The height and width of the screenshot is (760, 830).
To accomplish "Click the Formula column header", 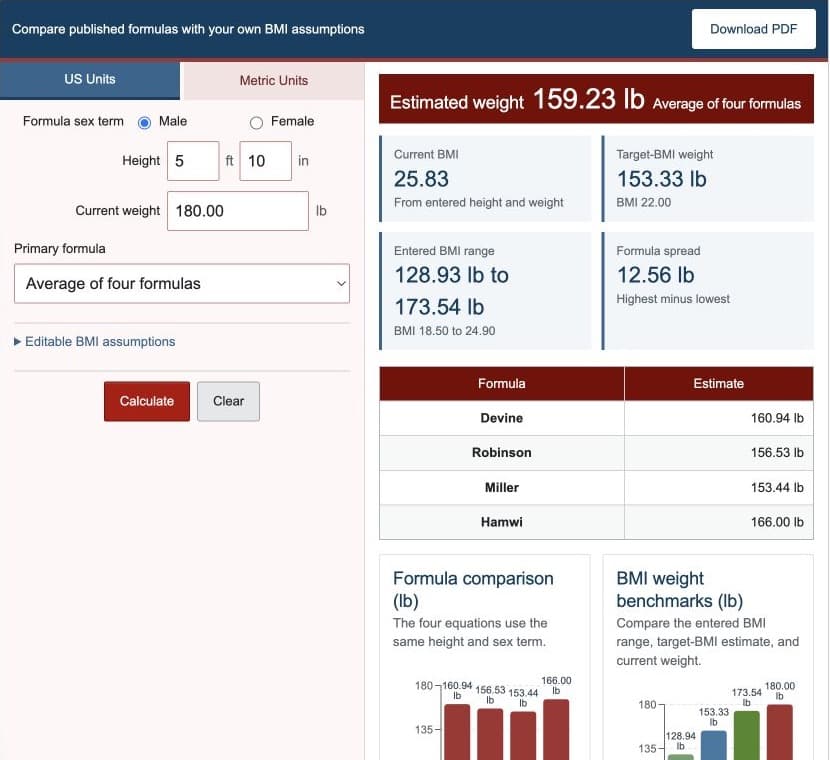I will 502,384.
